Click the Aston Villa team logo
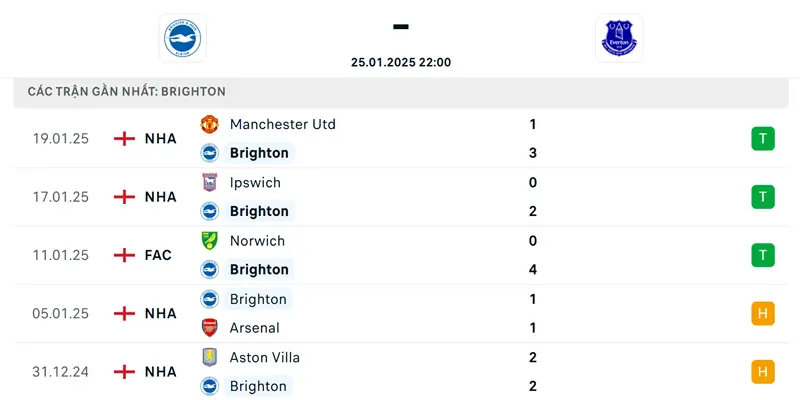The width and height of the screenshot is (800, 400). [x=210, y=358]
